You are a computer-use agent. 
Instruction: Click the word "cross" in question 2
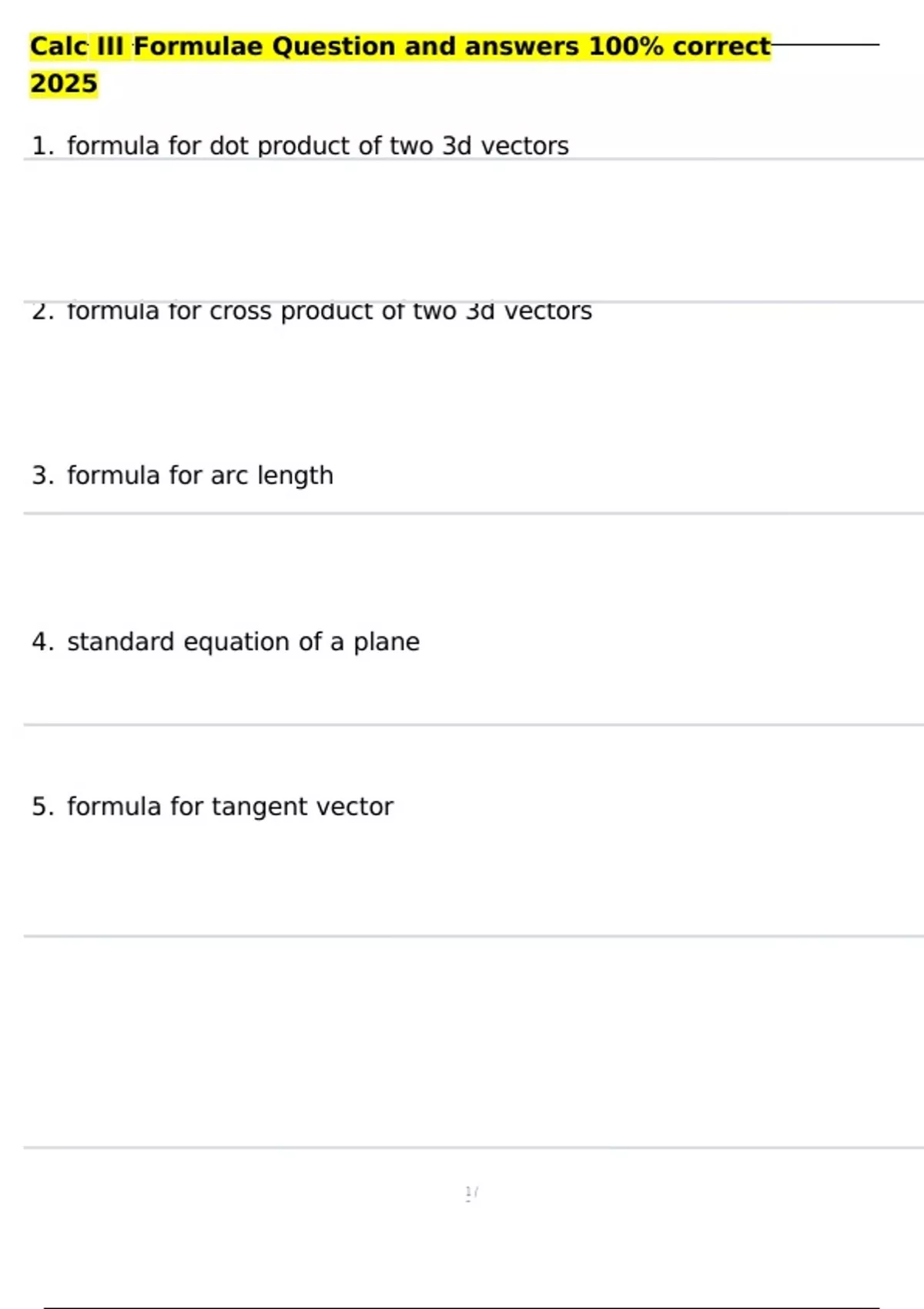coord(240,312)
